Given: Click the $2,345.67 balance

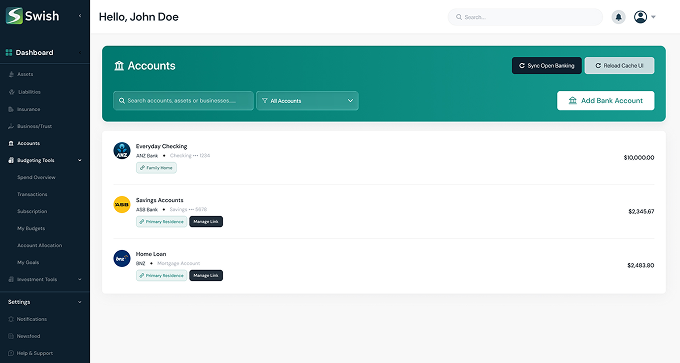Looking at the screenshot, I should [x=641, y=211].
